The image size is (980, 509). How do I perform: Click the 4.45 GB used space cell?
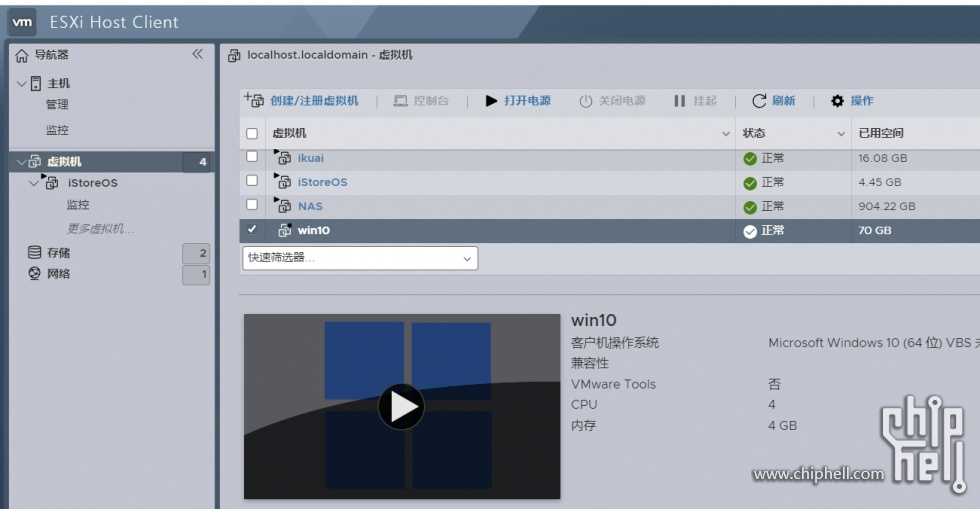pos(879,183)
